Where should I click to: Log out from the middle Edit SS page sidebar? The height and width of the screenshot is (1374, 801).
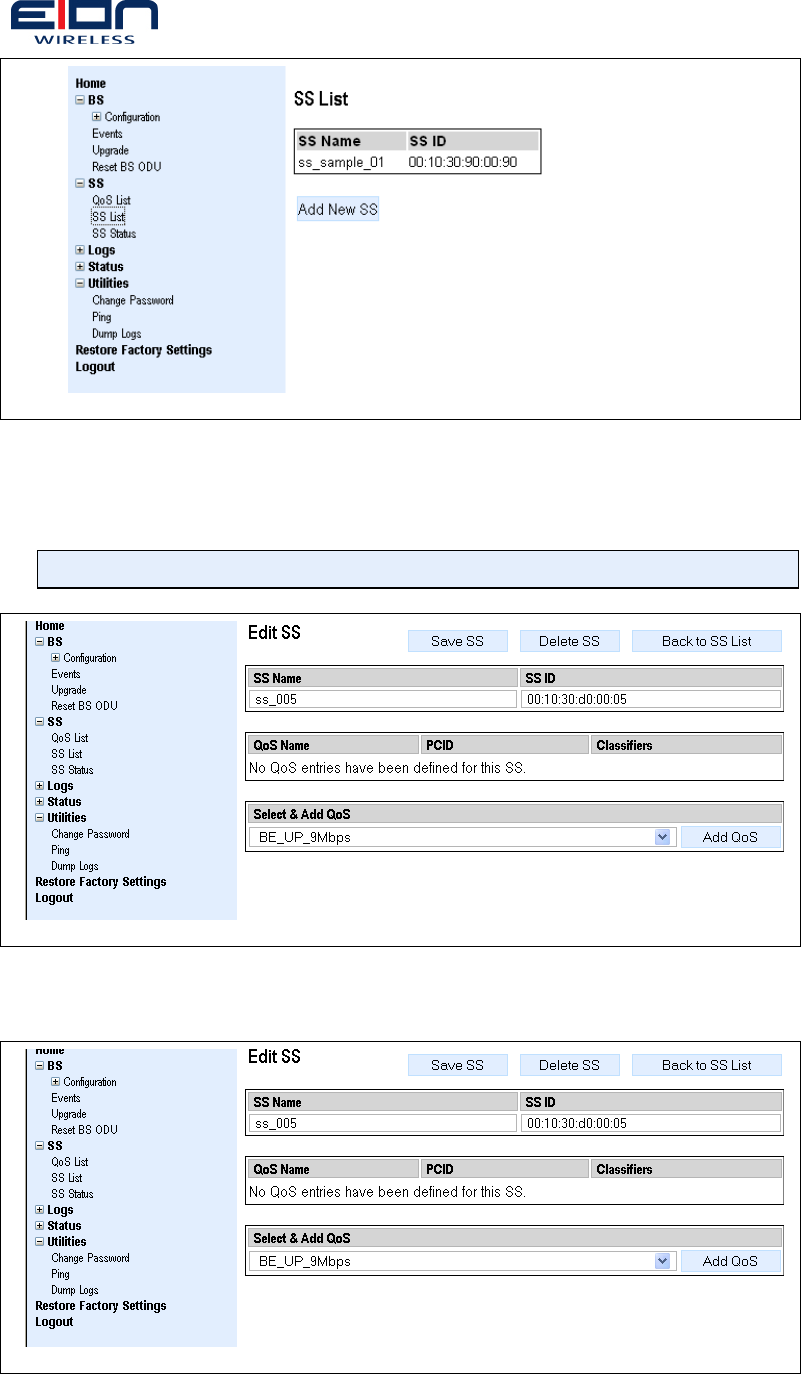click(x=54, y=898)
